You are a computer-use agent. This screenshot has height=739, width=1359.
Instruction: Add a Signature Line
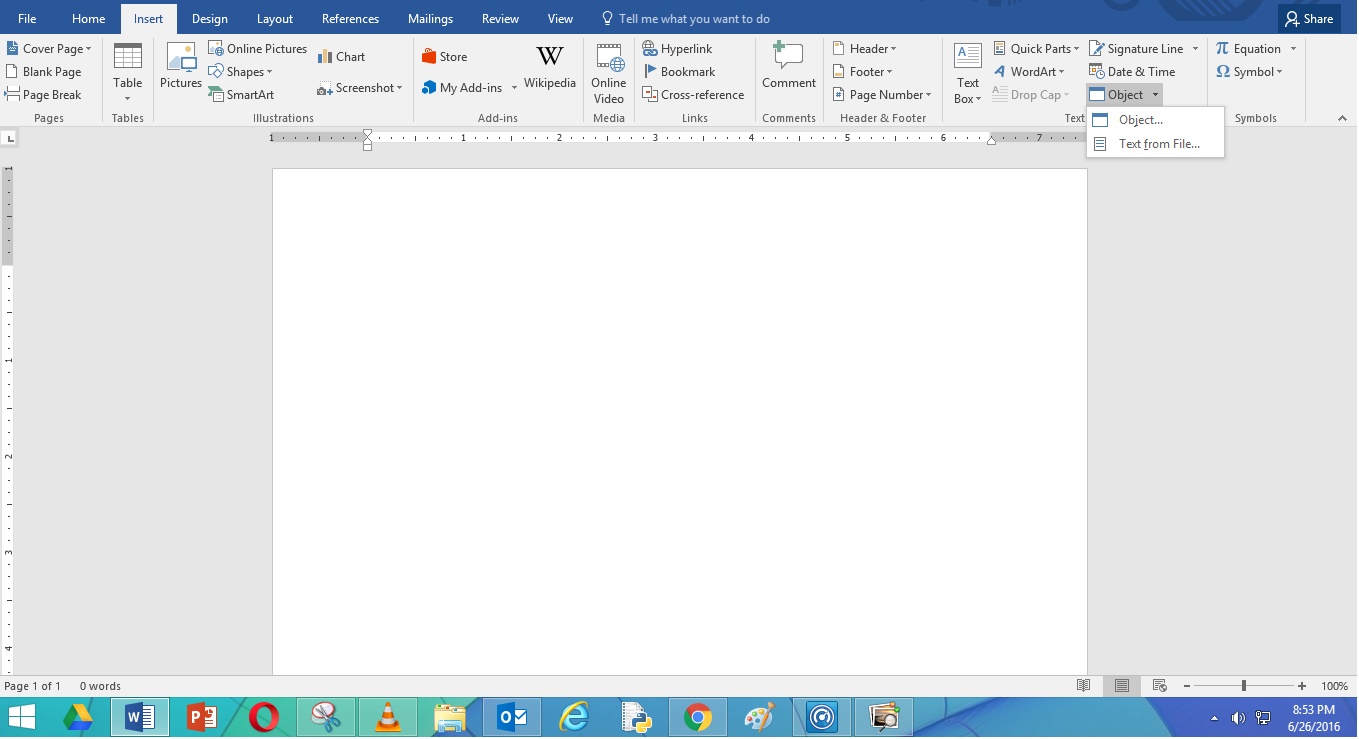tap(1136, 49)
